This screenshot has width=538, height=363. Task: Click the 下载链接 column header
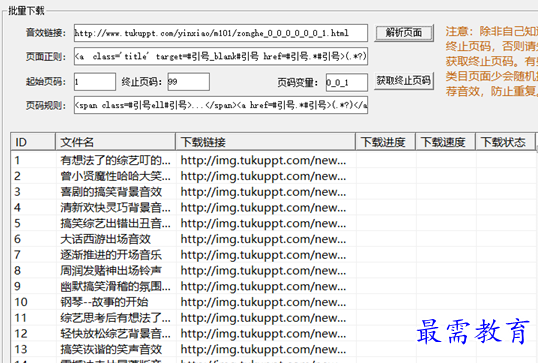(265, 142)
